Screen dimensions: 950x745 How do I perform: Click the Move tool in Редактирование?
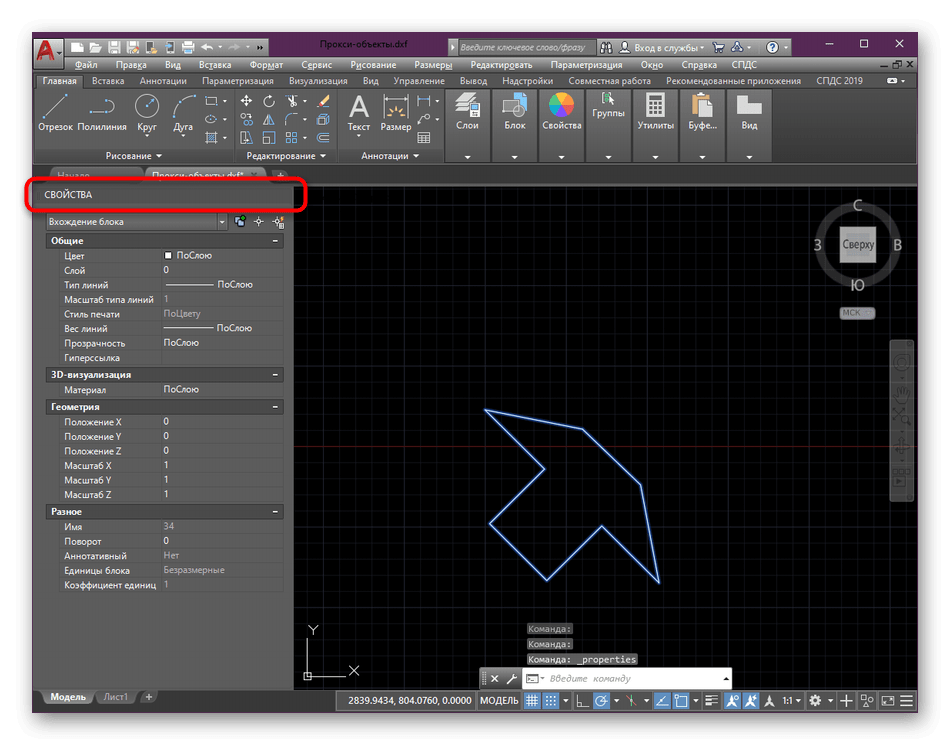(246, 101)
